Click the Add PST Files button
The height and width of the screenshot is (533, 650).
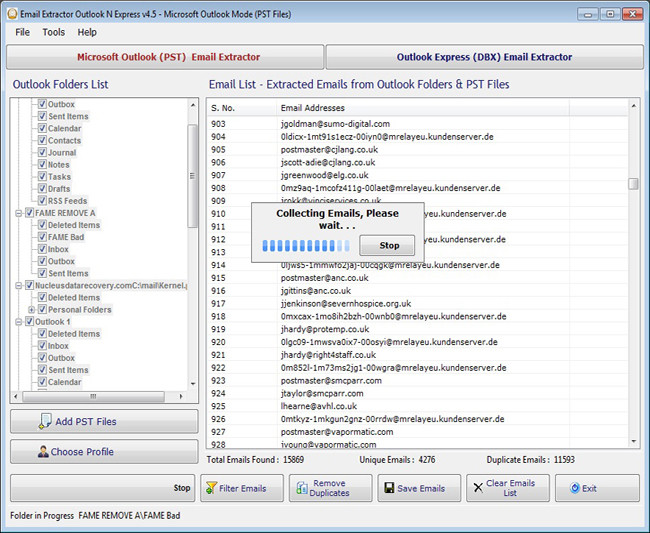[x=104, y=422]
